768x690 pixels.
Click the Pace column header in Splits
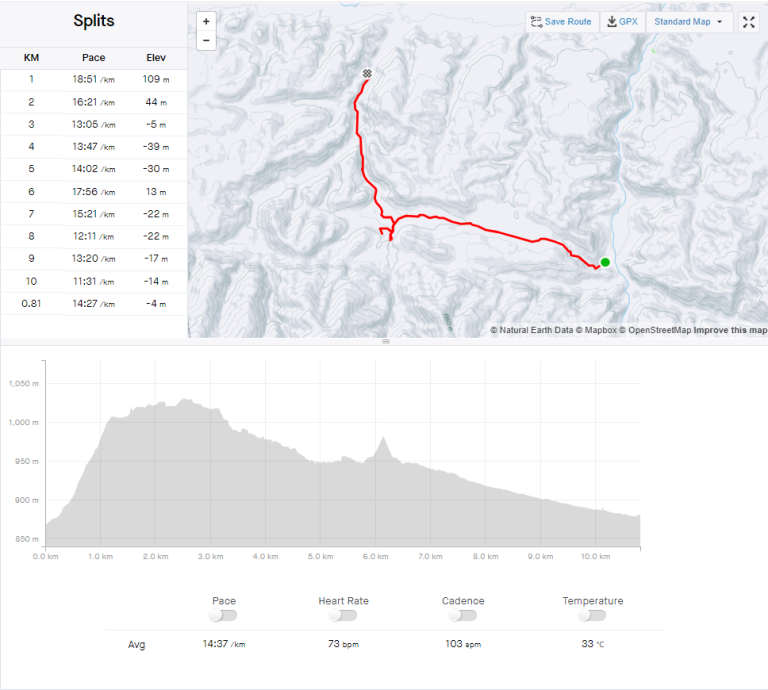94,58
